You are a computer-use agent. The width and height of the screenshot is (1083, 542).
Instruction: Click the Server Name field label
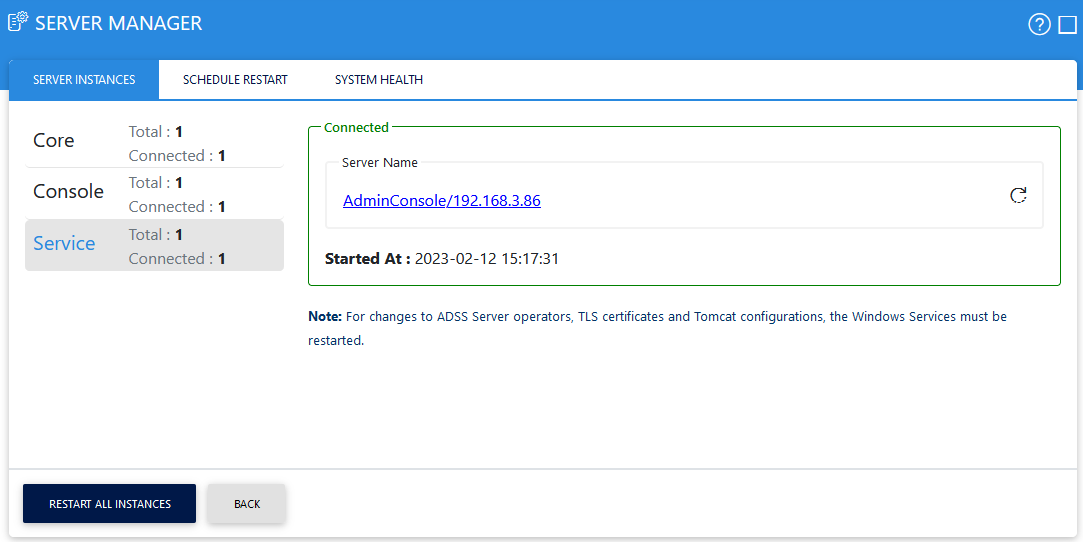point(380,163)
